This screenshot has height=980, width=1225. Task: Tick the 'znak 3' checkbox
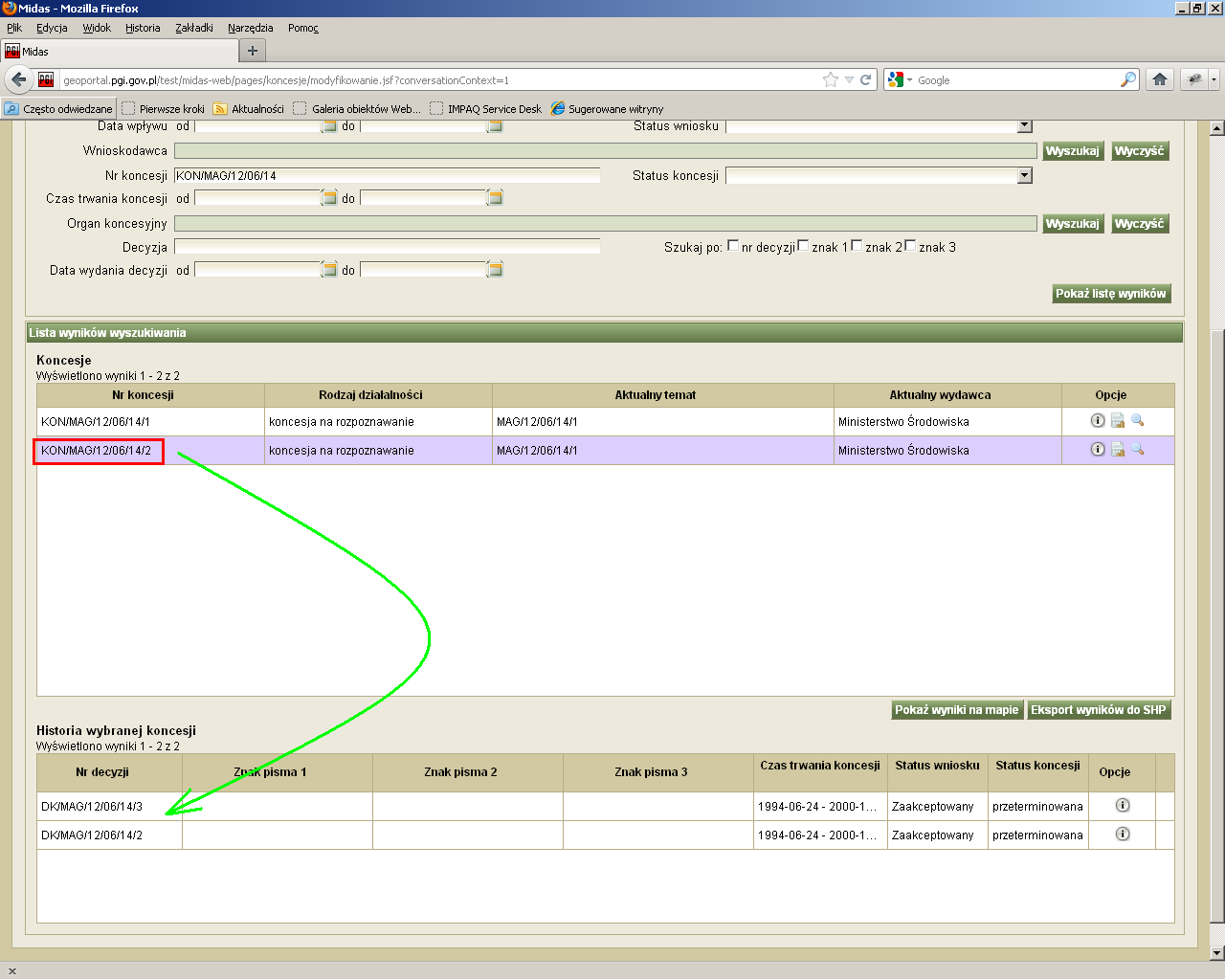[x=910, y=246]
